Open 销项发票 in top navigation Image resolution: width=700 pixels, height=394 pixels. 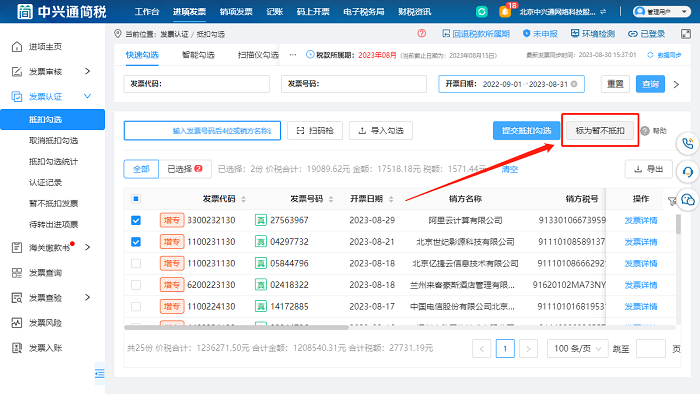click(236, 12)
